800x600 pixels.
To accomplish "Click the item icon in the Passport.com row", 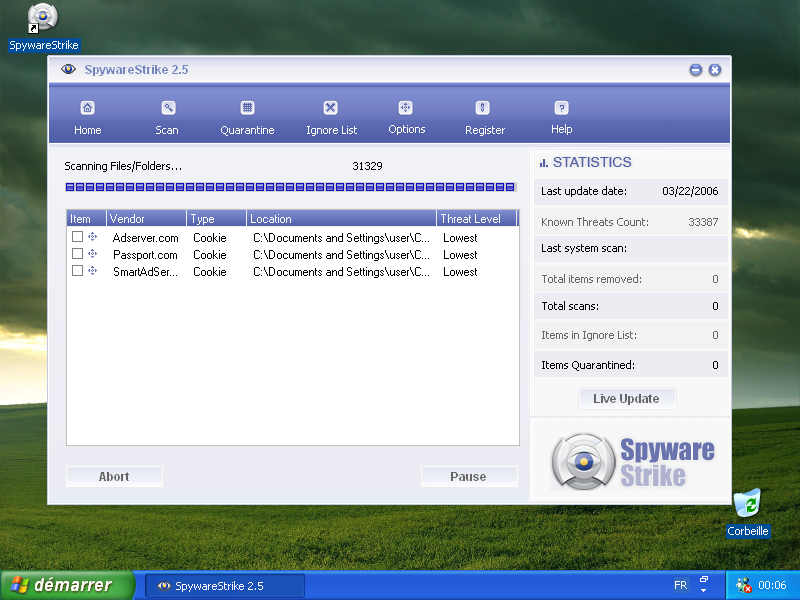I will [92, 253].
